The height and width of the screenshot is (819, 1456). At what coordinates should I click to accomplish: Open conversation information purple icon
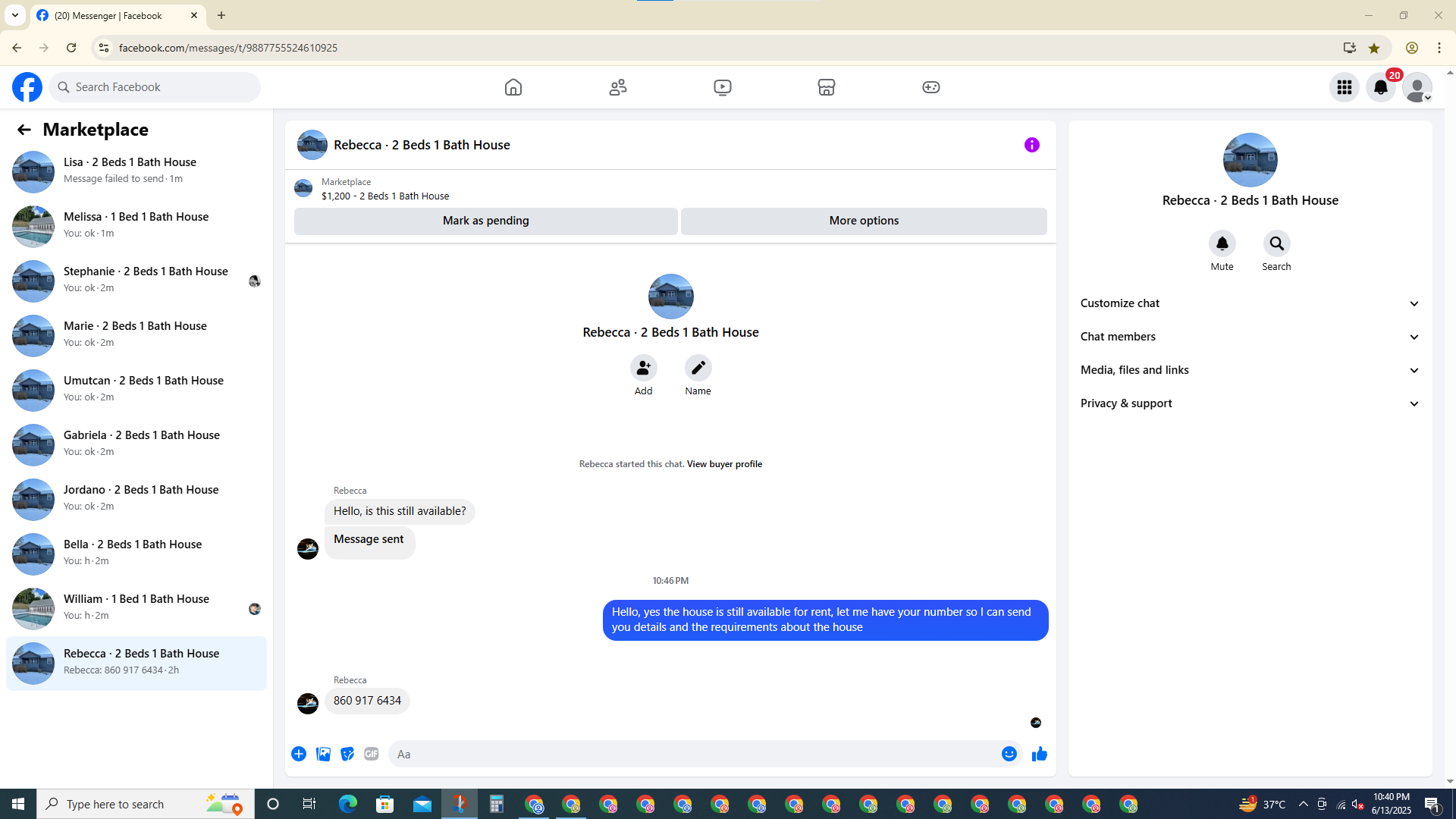(x=1032, y=145)
